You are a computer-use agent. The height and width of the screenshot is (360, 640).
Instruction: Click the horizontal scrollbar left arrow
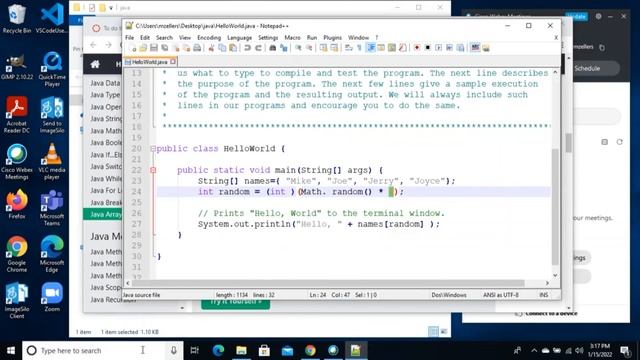tap(128, 283)
